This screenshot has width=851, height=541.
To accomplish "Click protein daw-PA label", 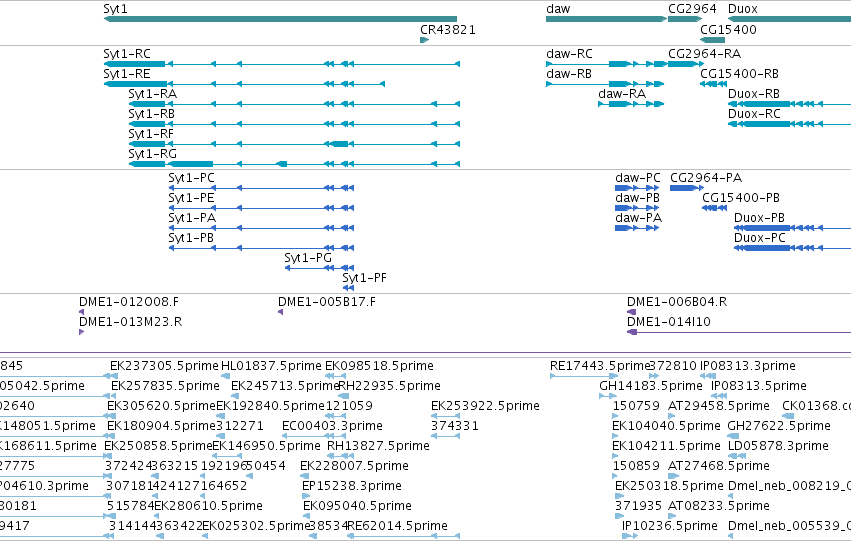I will [638, 218].
